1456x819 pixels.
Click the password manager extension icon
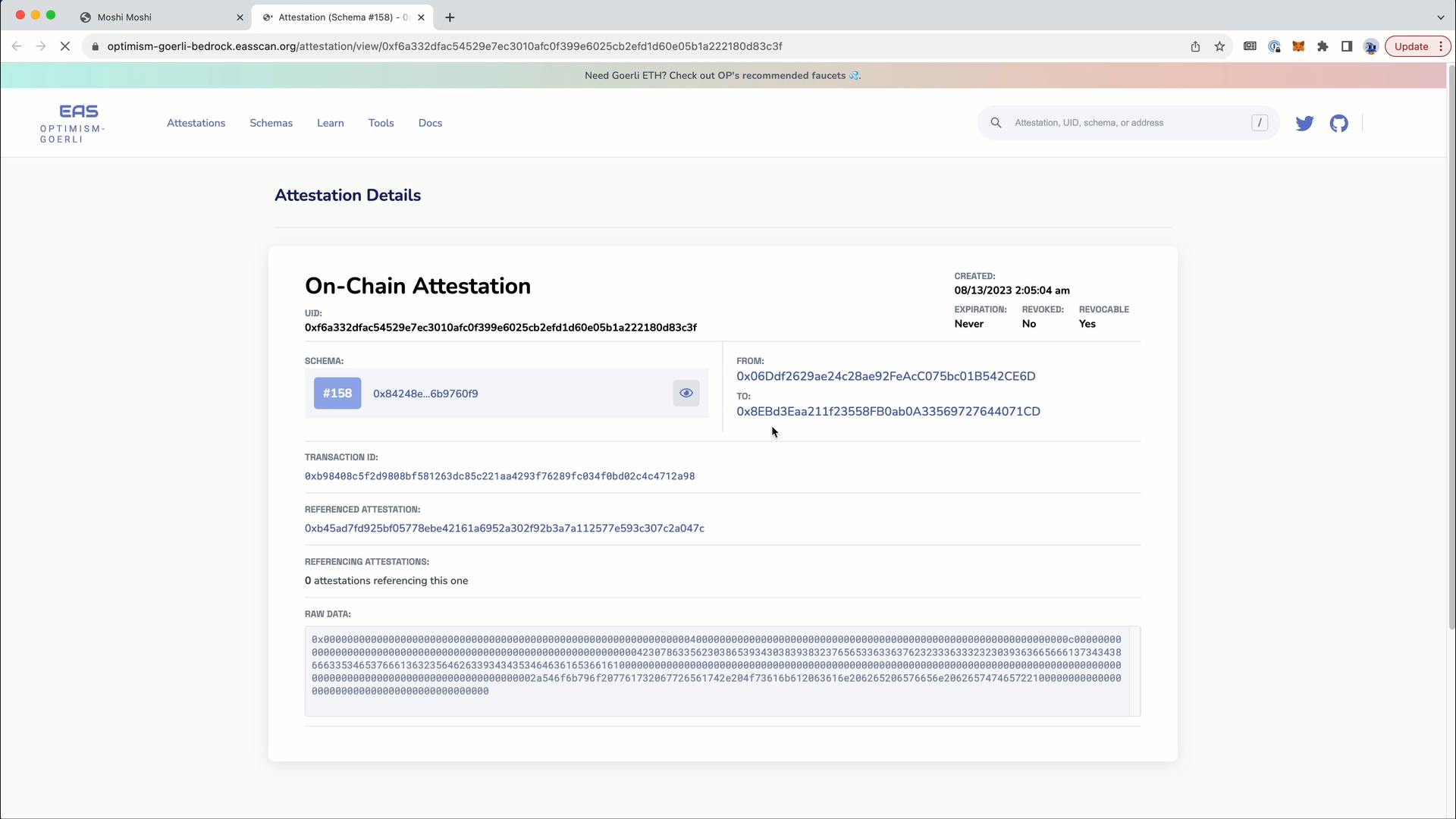1274,46
